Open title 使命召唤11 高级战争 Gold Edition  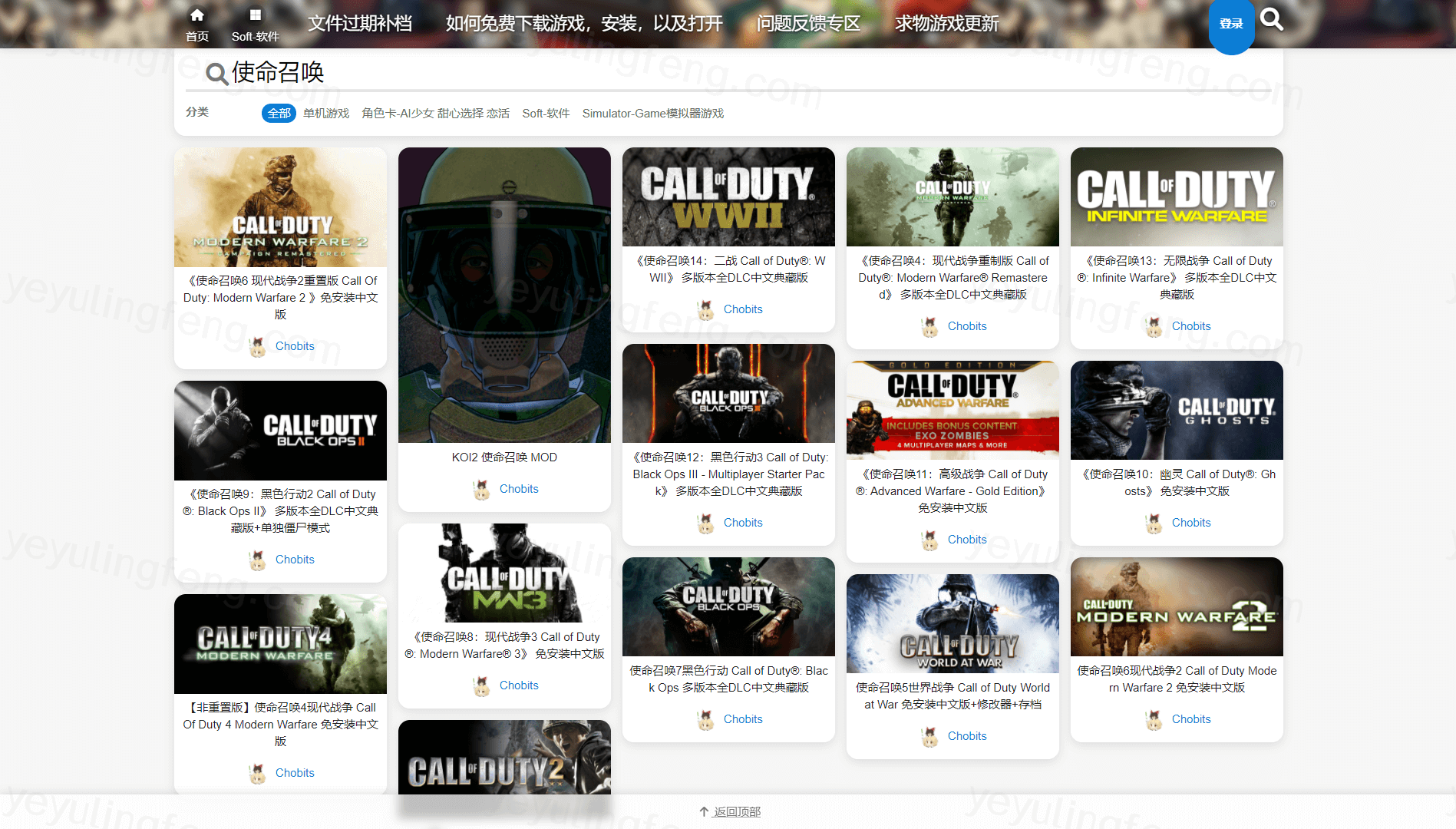click(953, 491)
